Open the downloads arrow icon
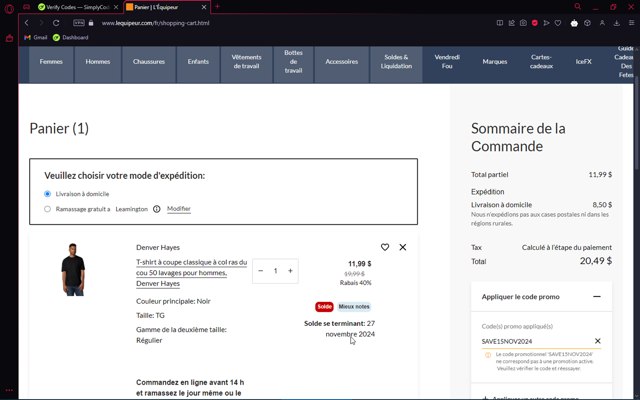The image size is (640, 400). click(617, 23)
